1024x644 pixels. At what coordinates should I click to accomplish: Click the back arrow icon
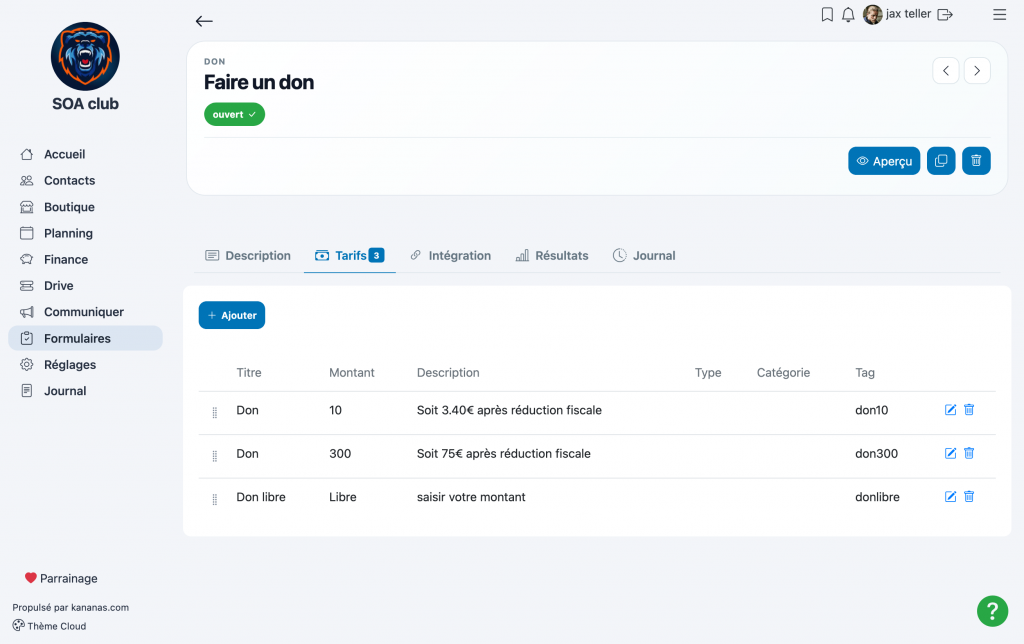(x=204, y=21)
